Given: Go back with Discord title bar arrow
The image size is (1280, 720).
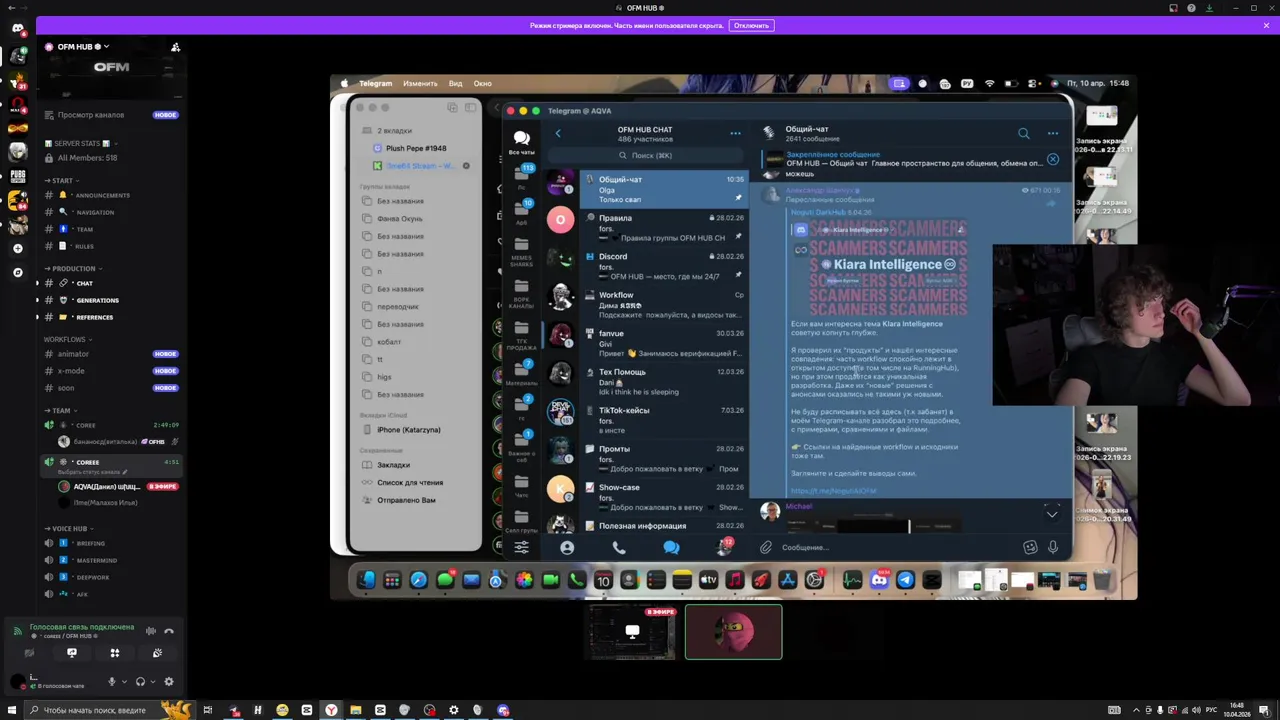Looking at the screenshot, I should 11,8.
